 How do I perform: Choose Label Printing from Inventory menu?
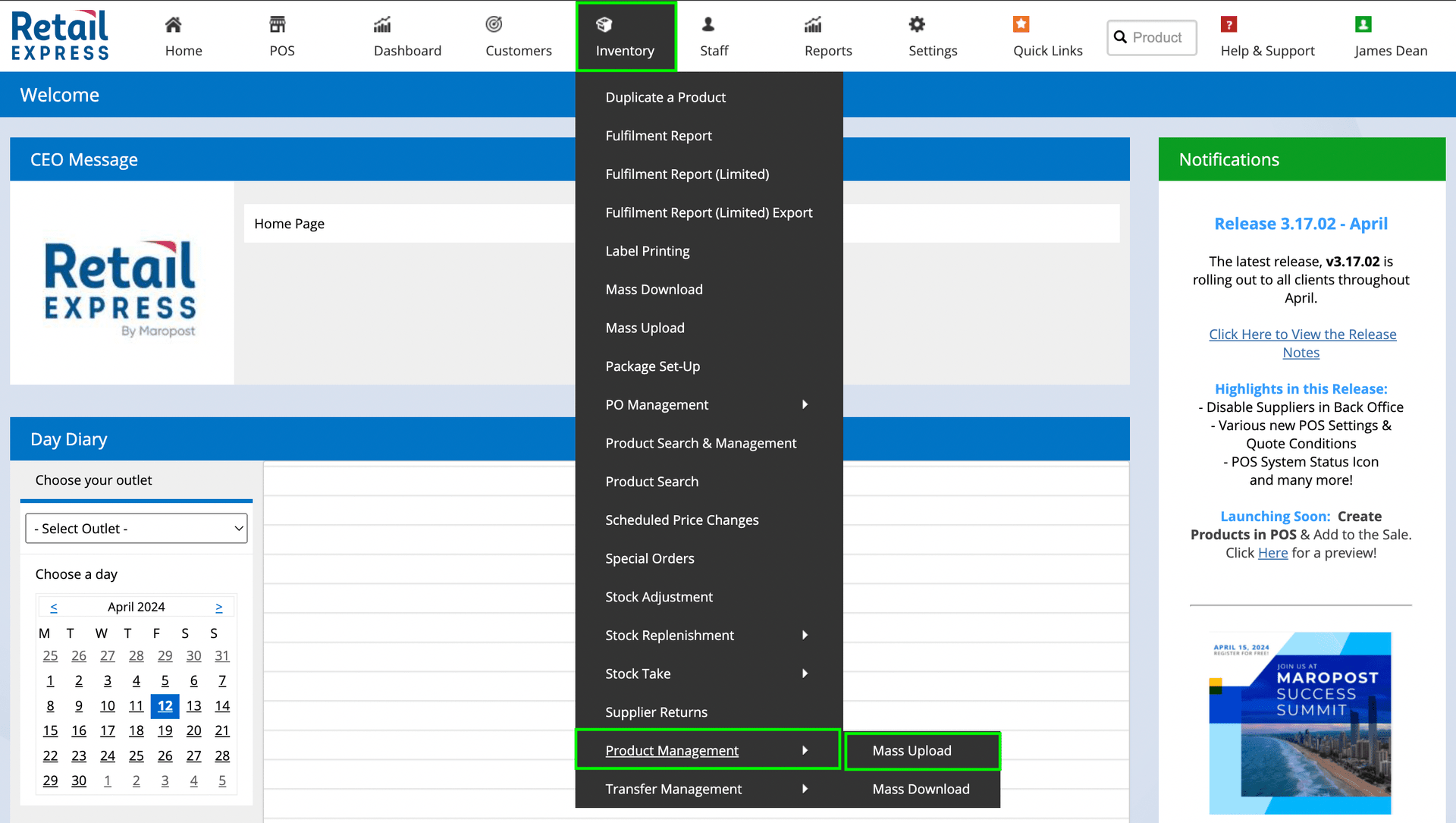(648, 251)
